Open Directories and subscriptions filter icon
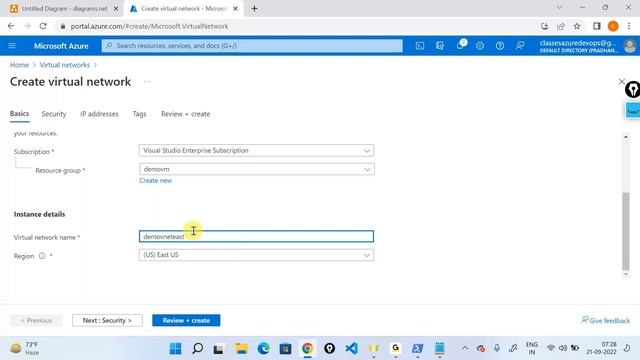 (x=440, y=46)
